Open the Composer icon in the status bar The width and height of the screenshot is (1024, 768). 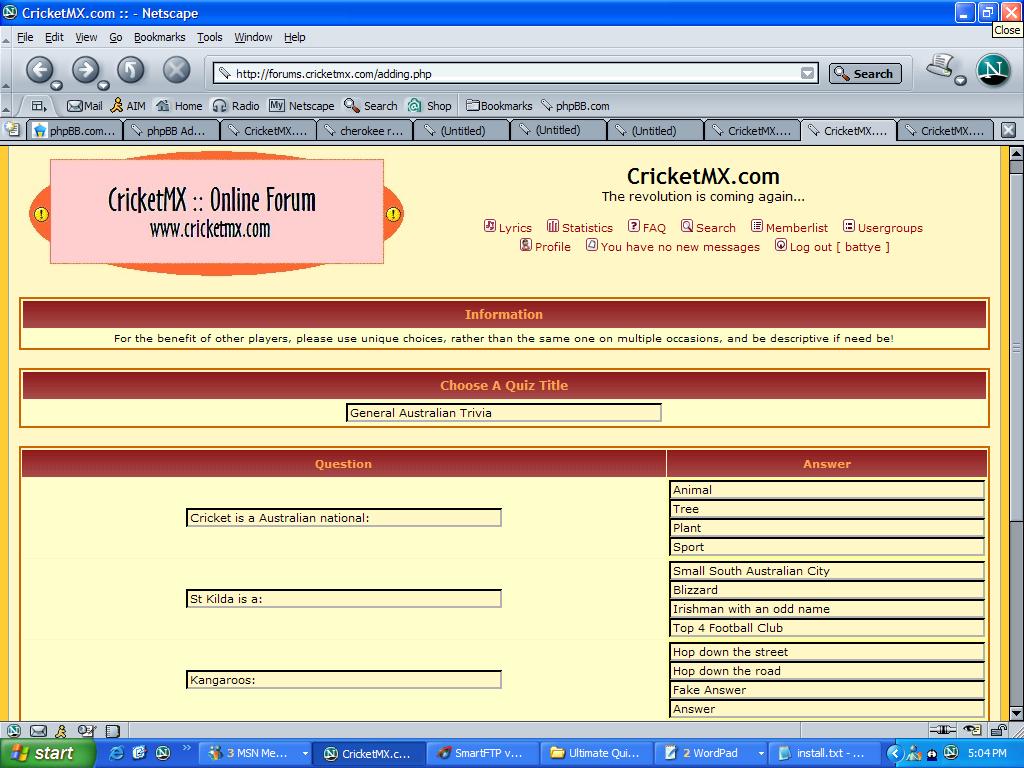[x=86, y=731]
